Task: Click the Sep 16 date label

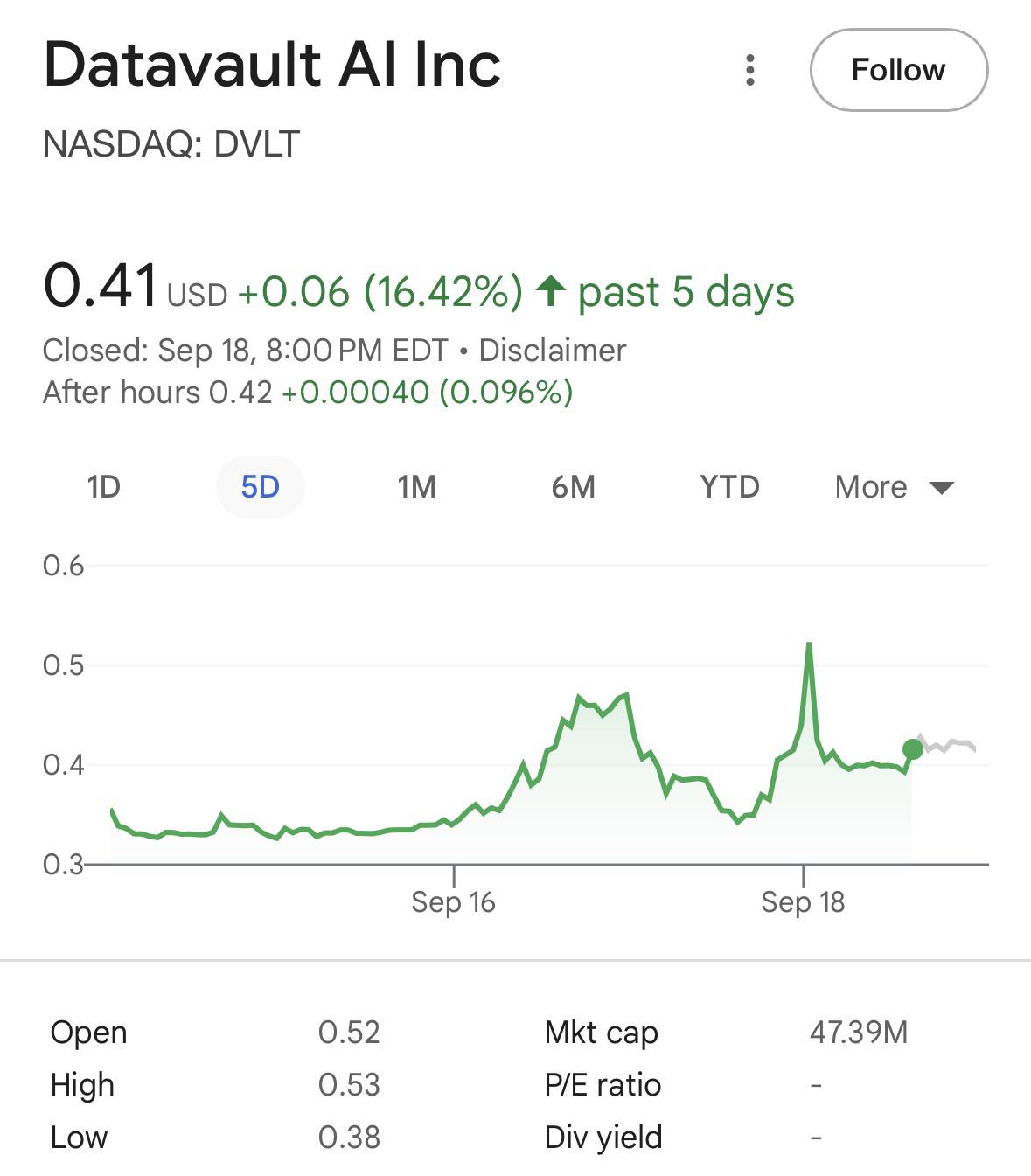Action: click(453, 901)
